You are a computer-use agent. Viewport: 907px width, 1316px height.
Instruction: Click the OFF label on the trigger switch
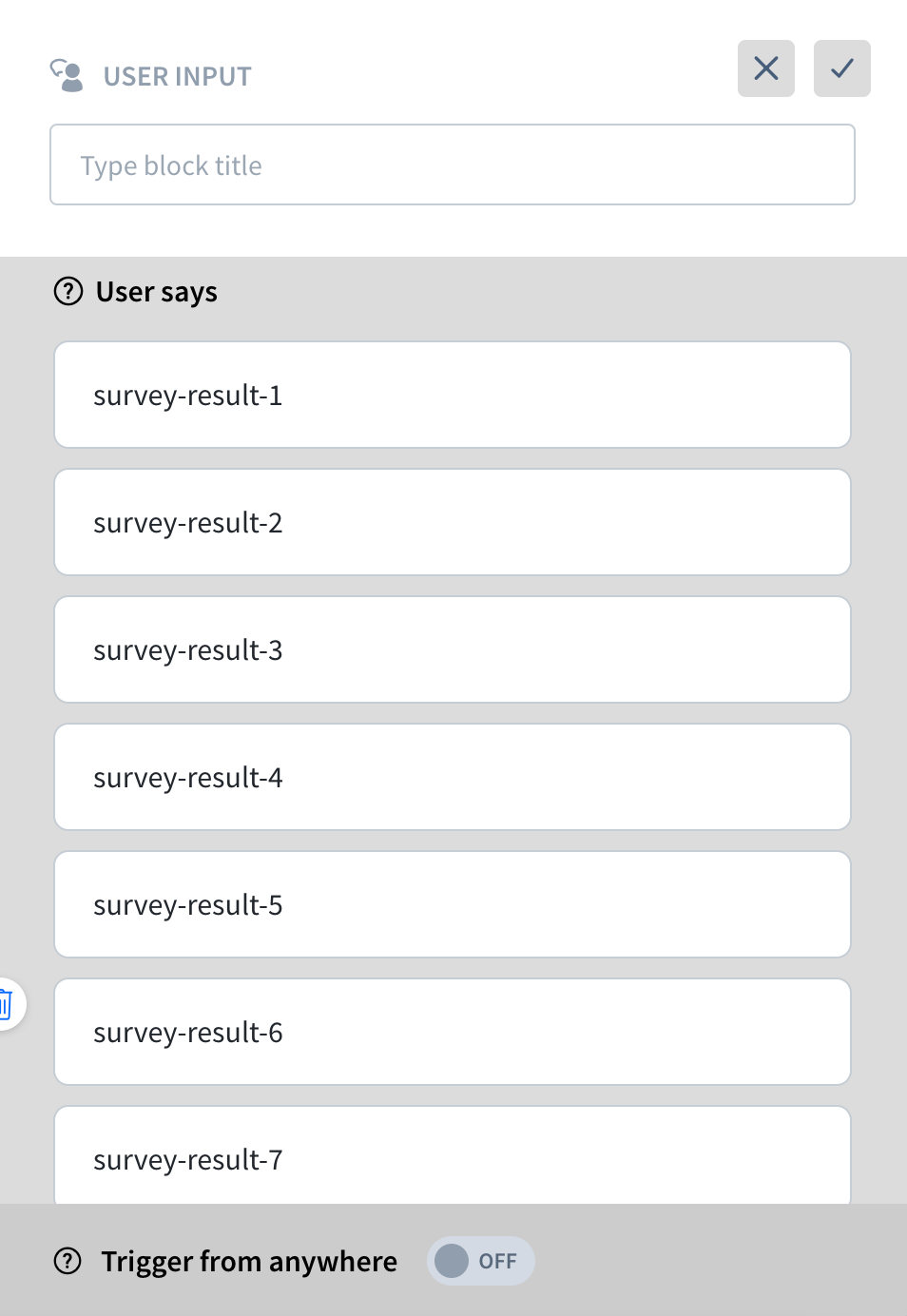pyautogui.click(x=498, y=1261)
